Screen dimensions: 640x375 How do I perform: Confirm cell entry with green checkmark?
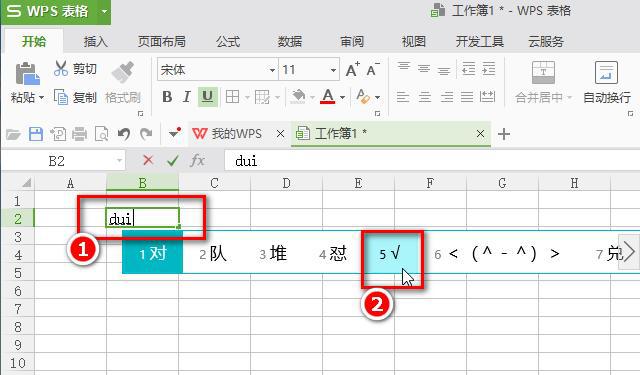point(173,160)
